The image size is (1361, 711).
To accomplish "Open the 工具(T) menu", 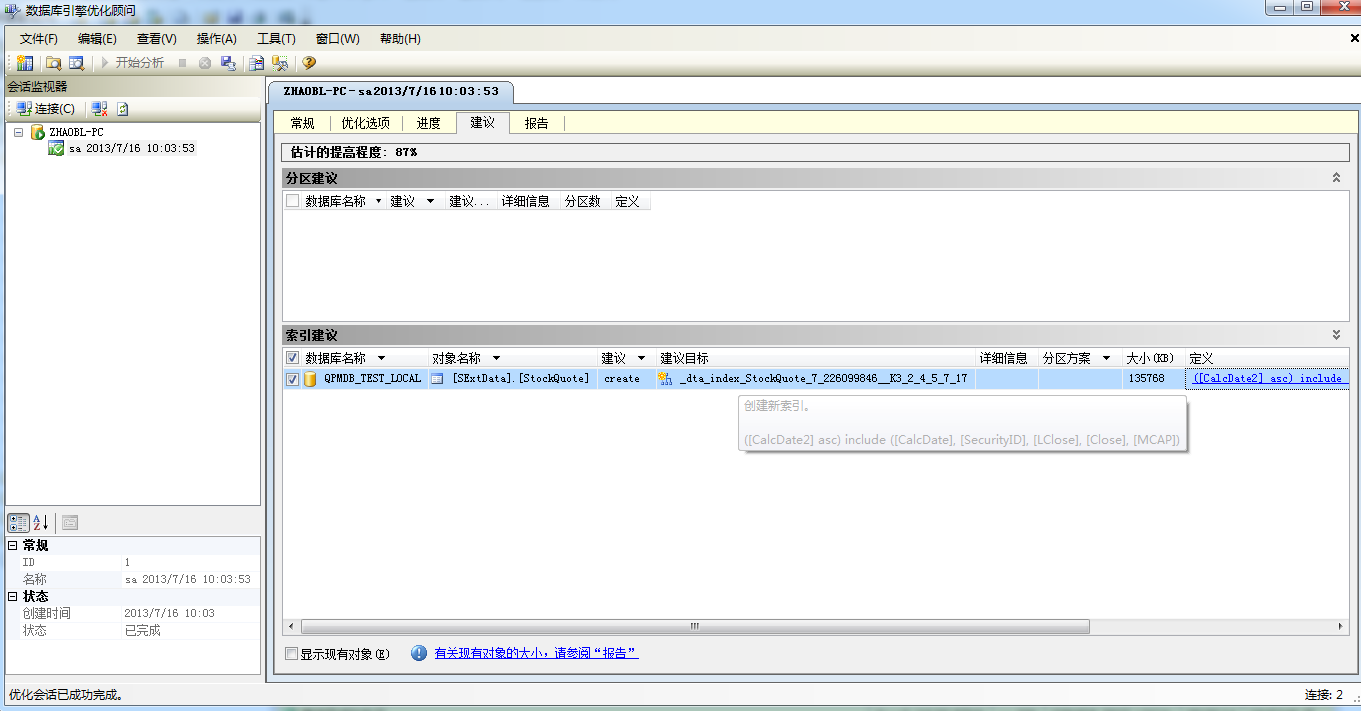I will pyautogui.click(x=276, y=39).
